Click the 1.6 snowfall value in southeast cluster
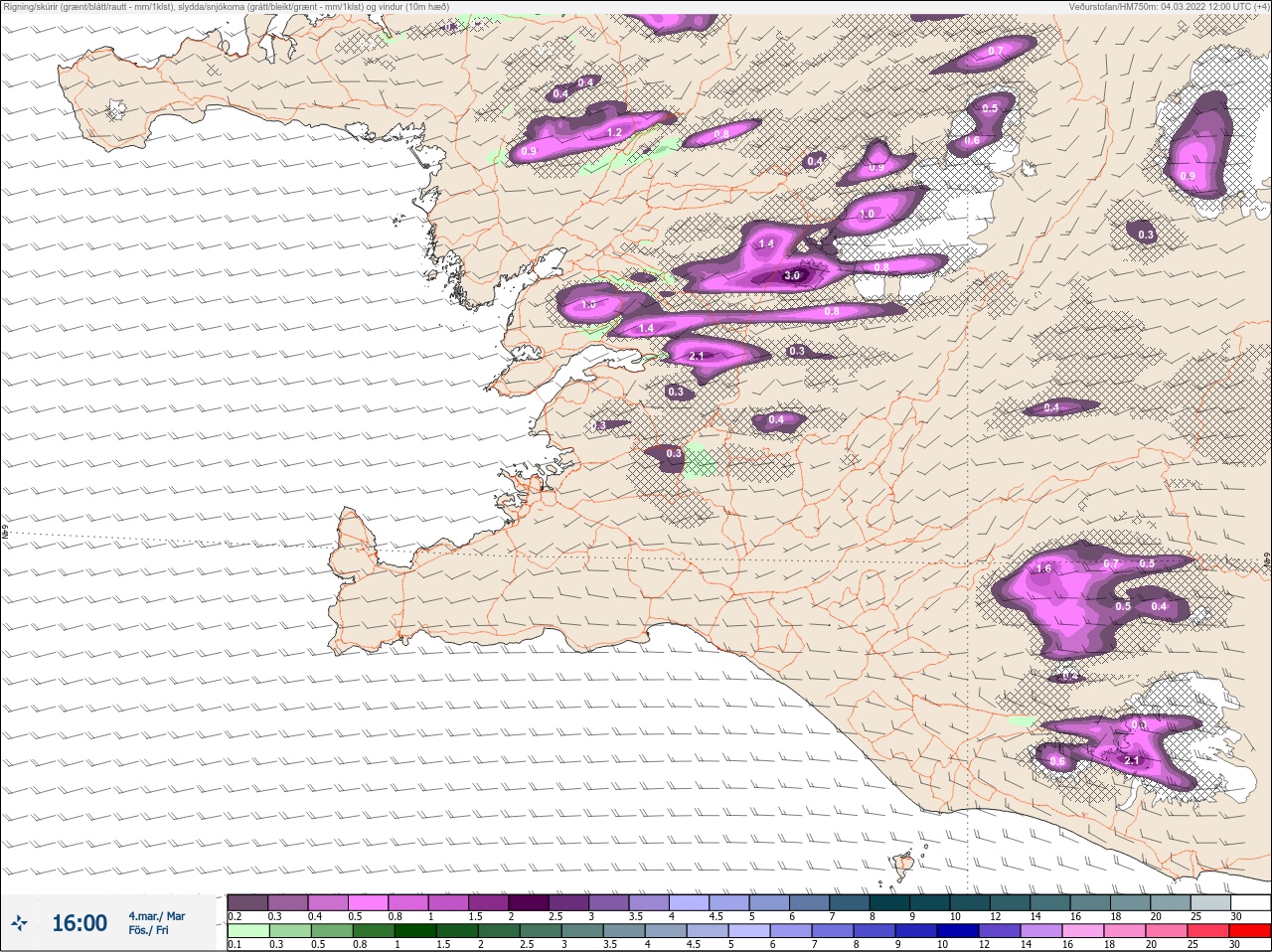Image resolution: width=1272 pixels, height=952 pixels. coord(1043,568)
